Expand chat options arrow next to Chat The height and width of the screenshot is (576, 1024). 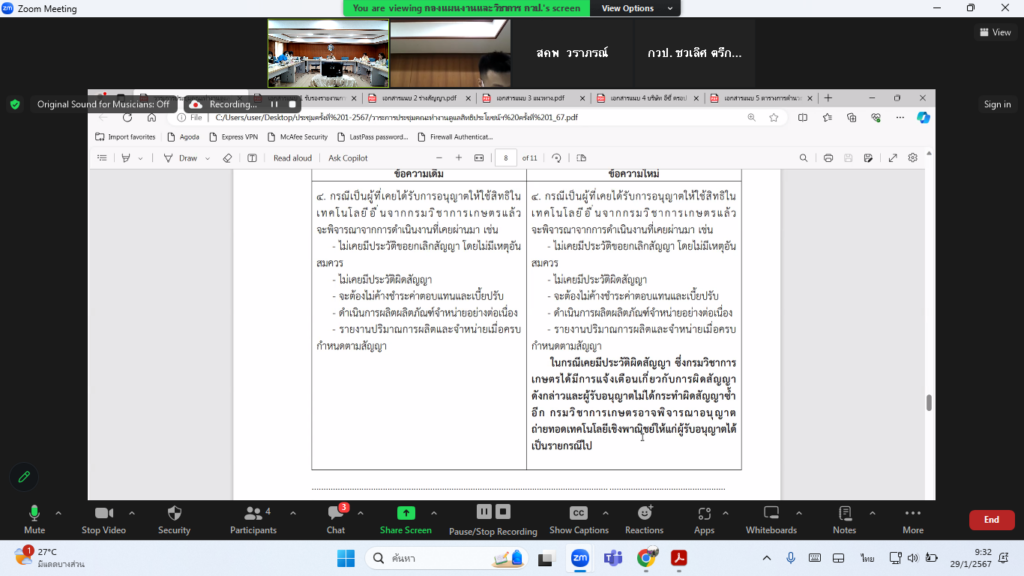click(x=360, y=513)
